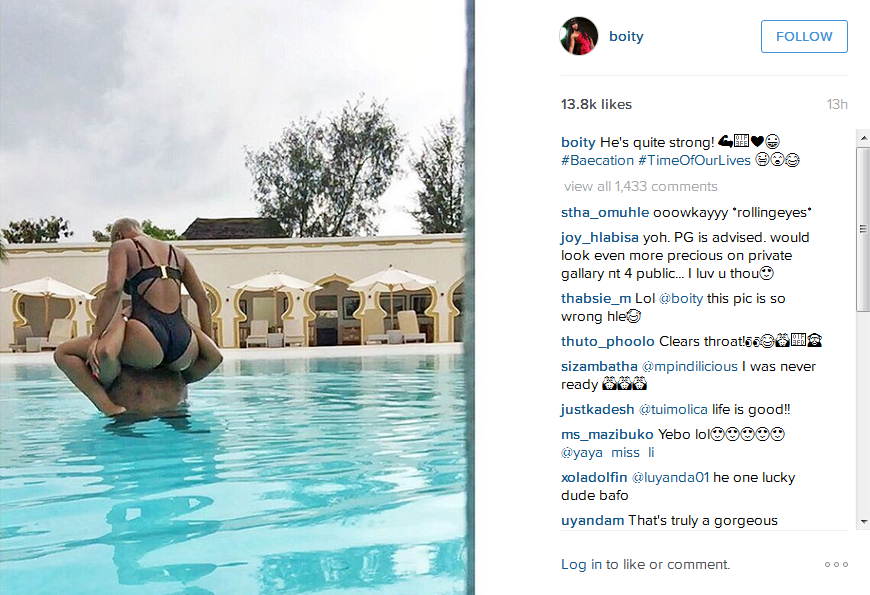Open the three-dots more options menu
Screen dimensions: 870x595
pos(836,564)
